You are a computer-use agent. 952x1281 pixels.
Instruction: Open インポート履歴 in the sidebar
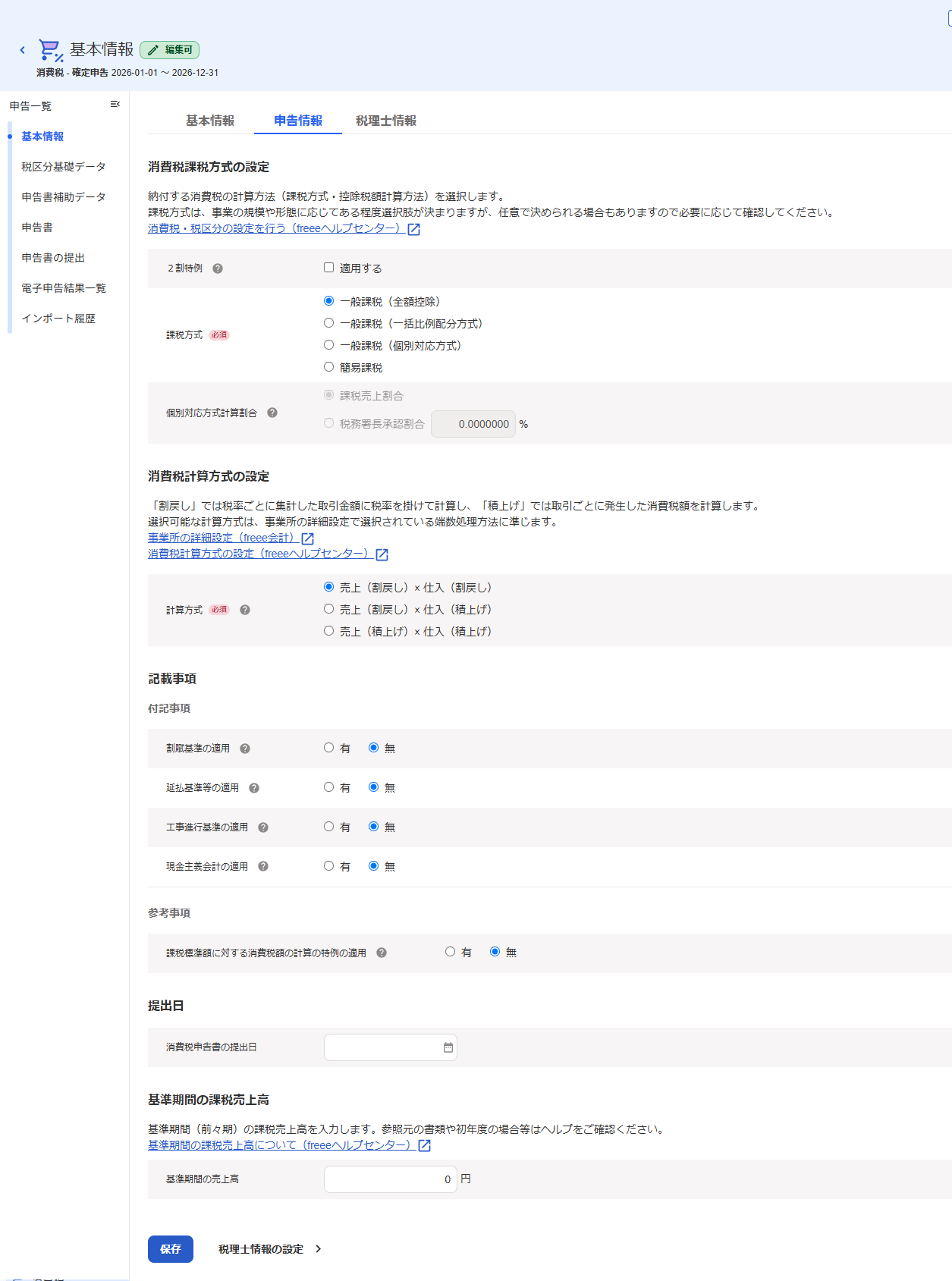(58, 319)
